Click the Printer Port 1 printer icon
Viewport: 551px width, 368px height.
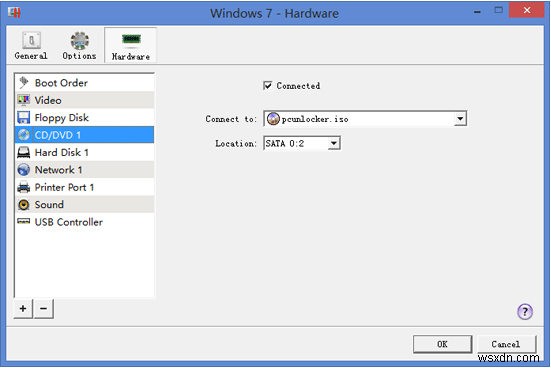pyautogui.click(x=24, y=187)
